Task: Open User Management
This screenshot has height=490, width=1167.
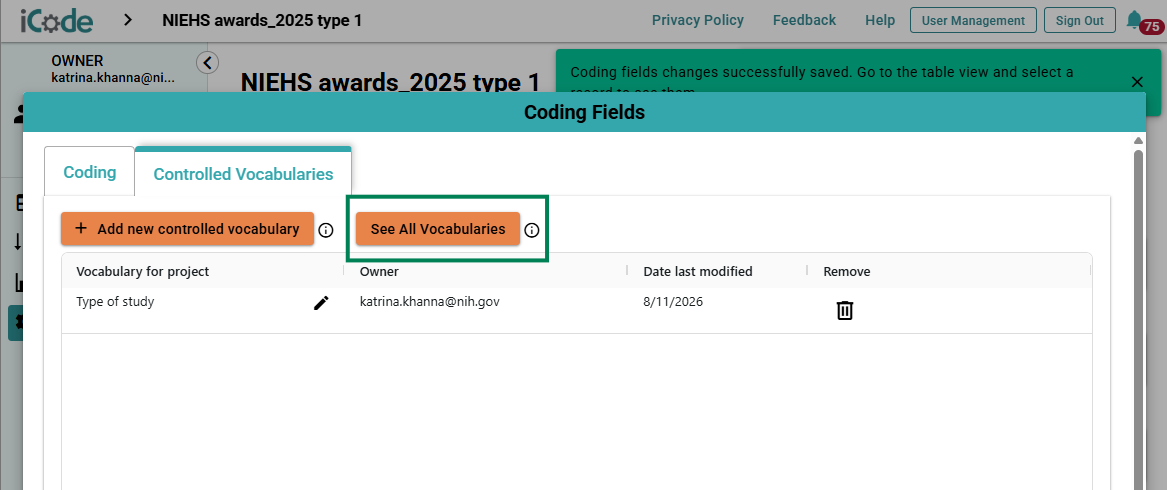Action: pyautogui.click(x=973, y=20)
